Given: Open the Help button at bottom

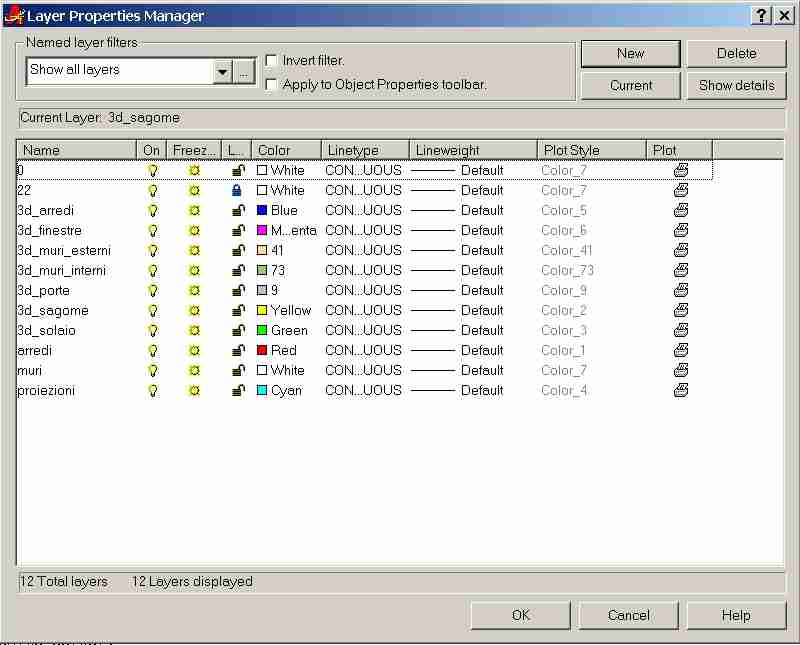Looking at the screenshot, I should click(x=736, y=615).
